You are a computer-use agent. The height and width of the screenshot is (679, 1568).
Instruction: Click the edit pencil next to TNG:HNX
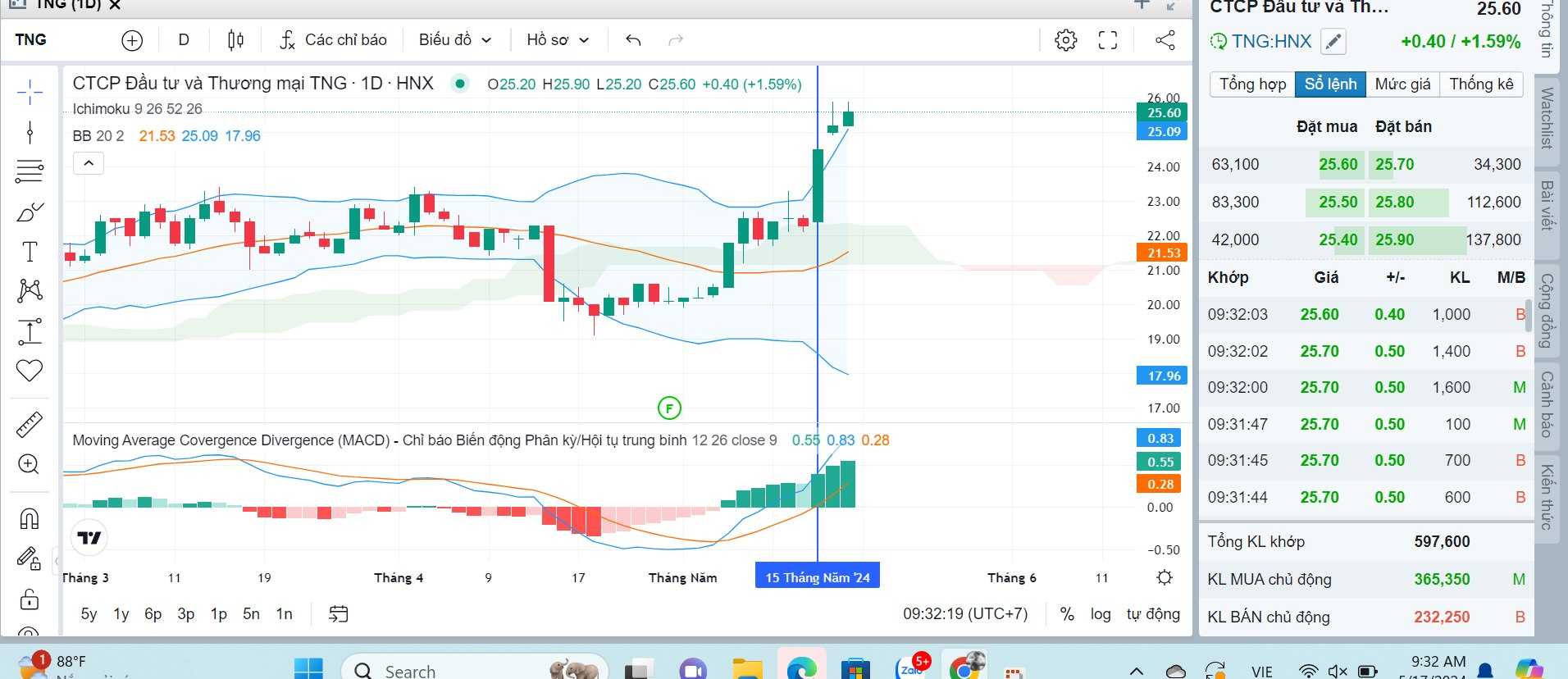coord(1334,42)
